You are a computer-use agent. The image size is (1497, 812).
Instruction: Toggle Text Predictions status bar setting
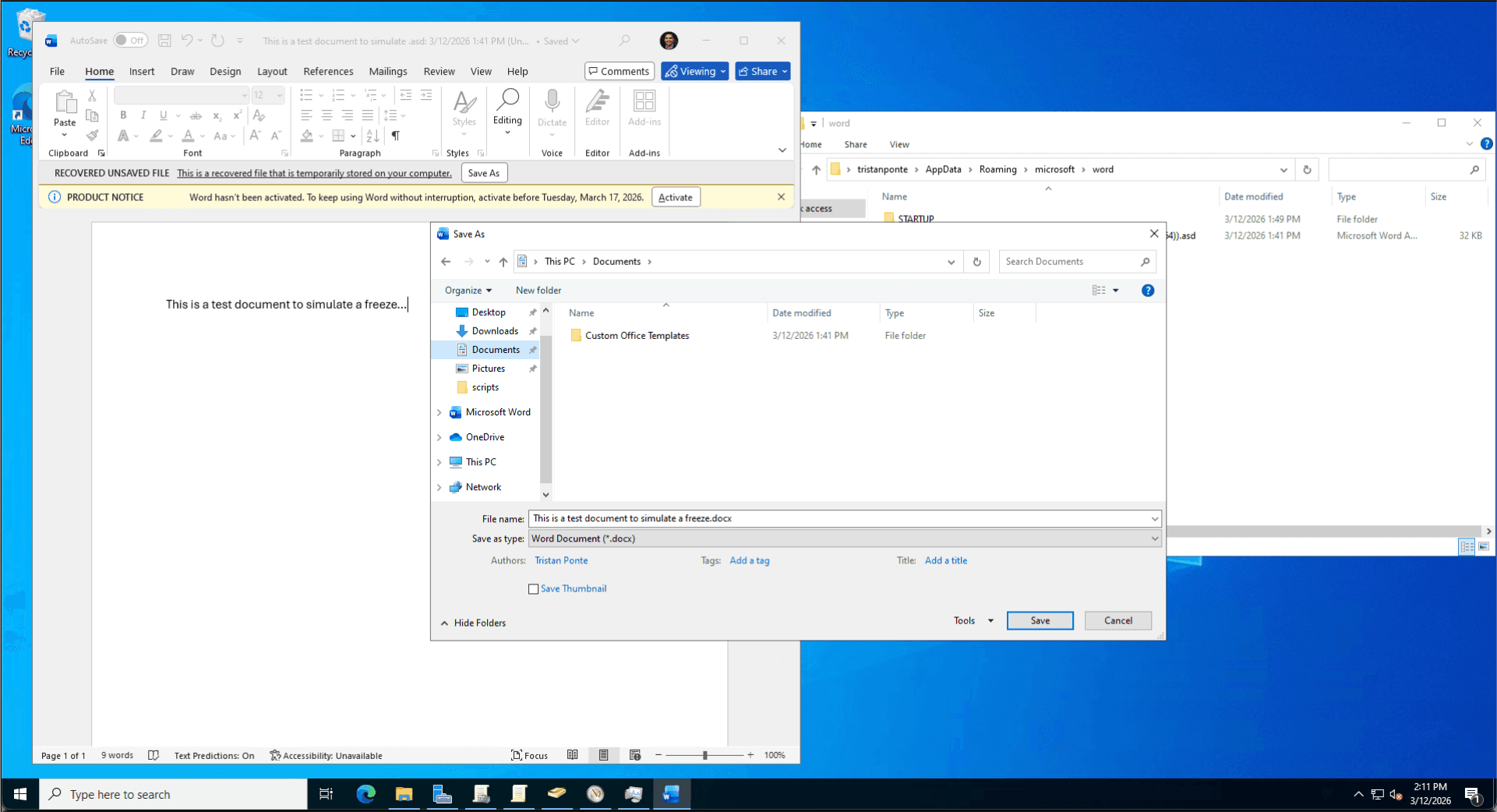pos(214,755)
